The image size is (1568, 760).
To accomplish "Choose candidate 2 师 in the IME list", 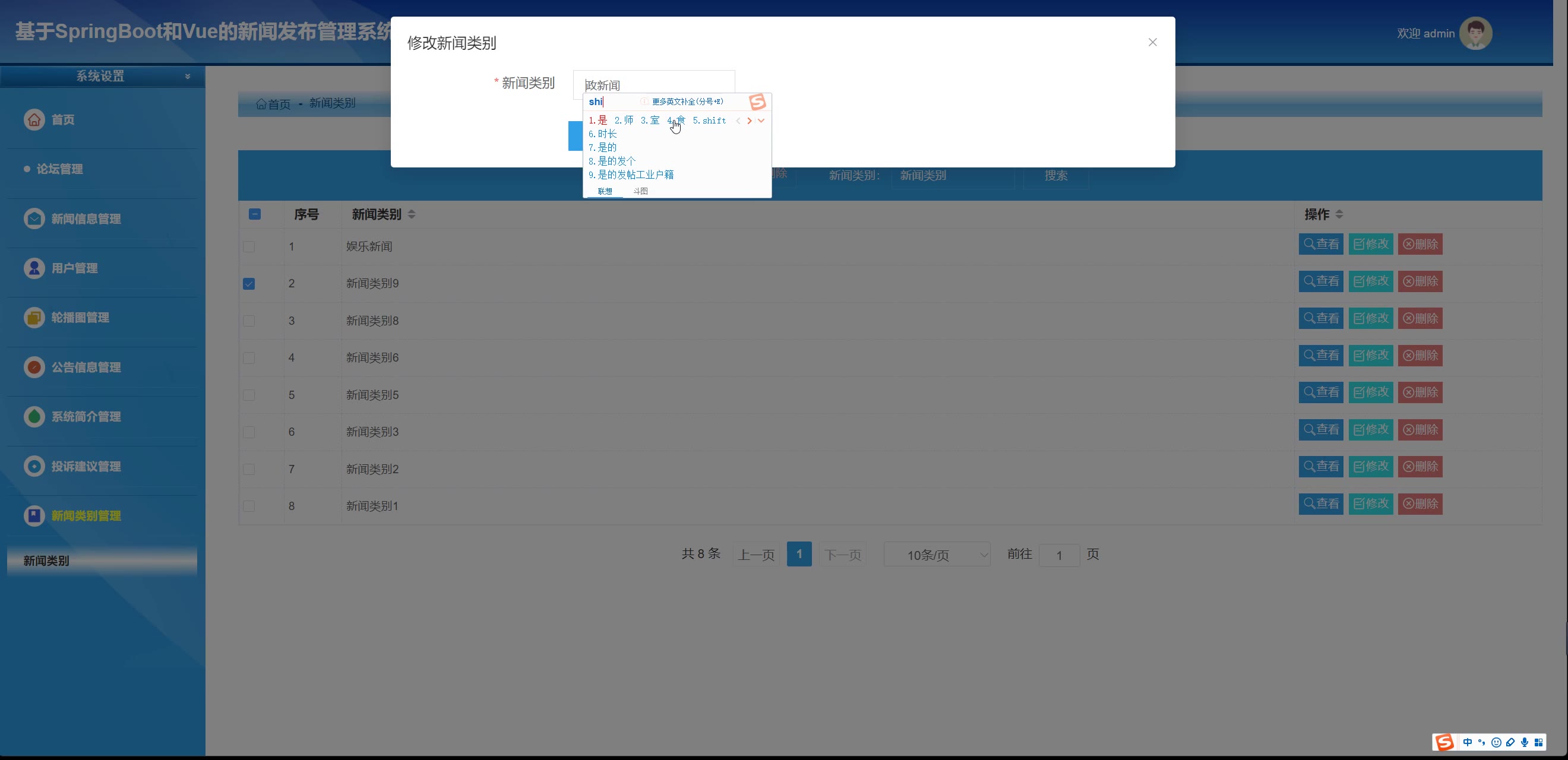I will click(624, 121).
